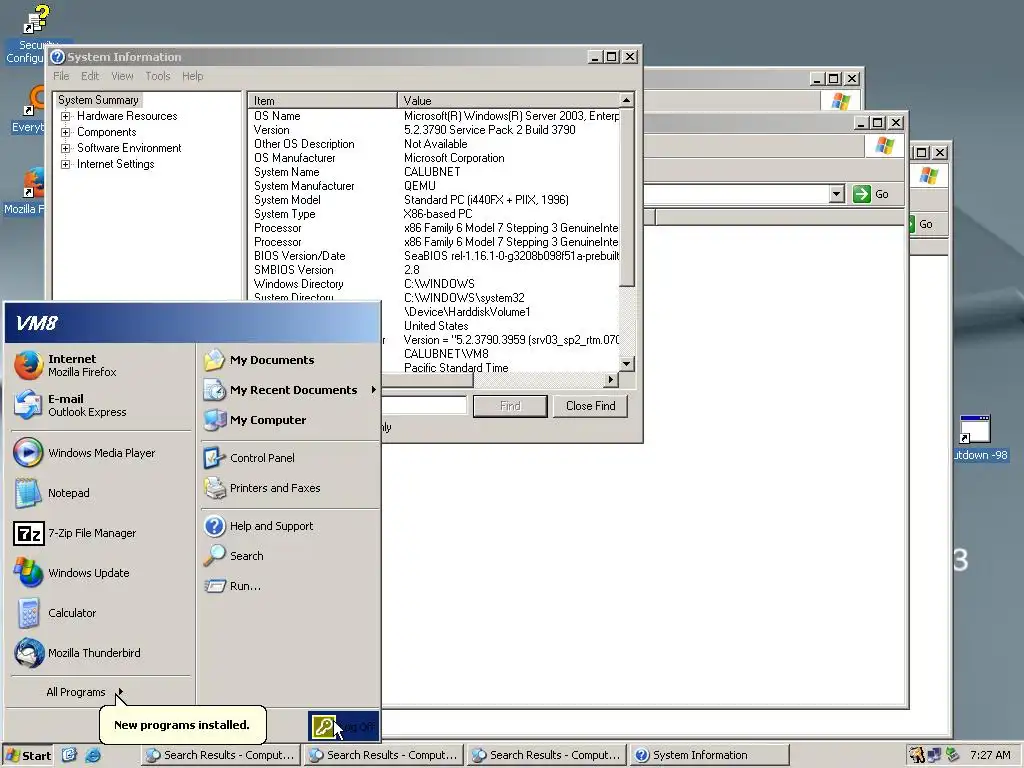Expand the Internet Settings tree node
Image resolution: width=1024 pixels, height=768 pixels.
(65, 165)
